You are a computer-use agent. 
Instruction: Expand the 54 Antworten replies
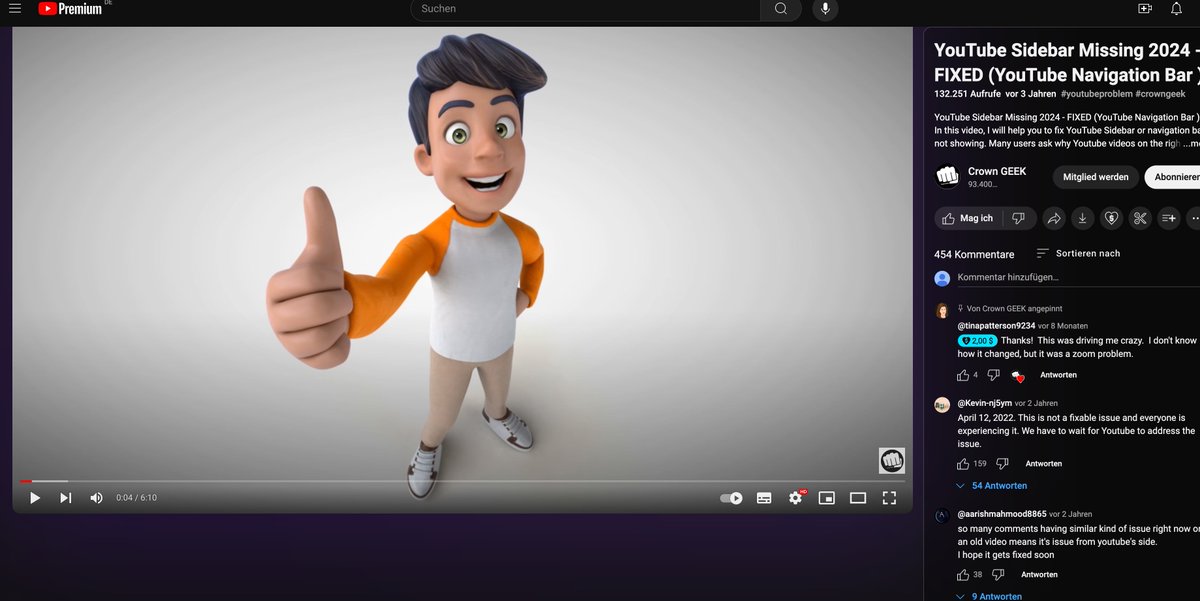[992, 486]
